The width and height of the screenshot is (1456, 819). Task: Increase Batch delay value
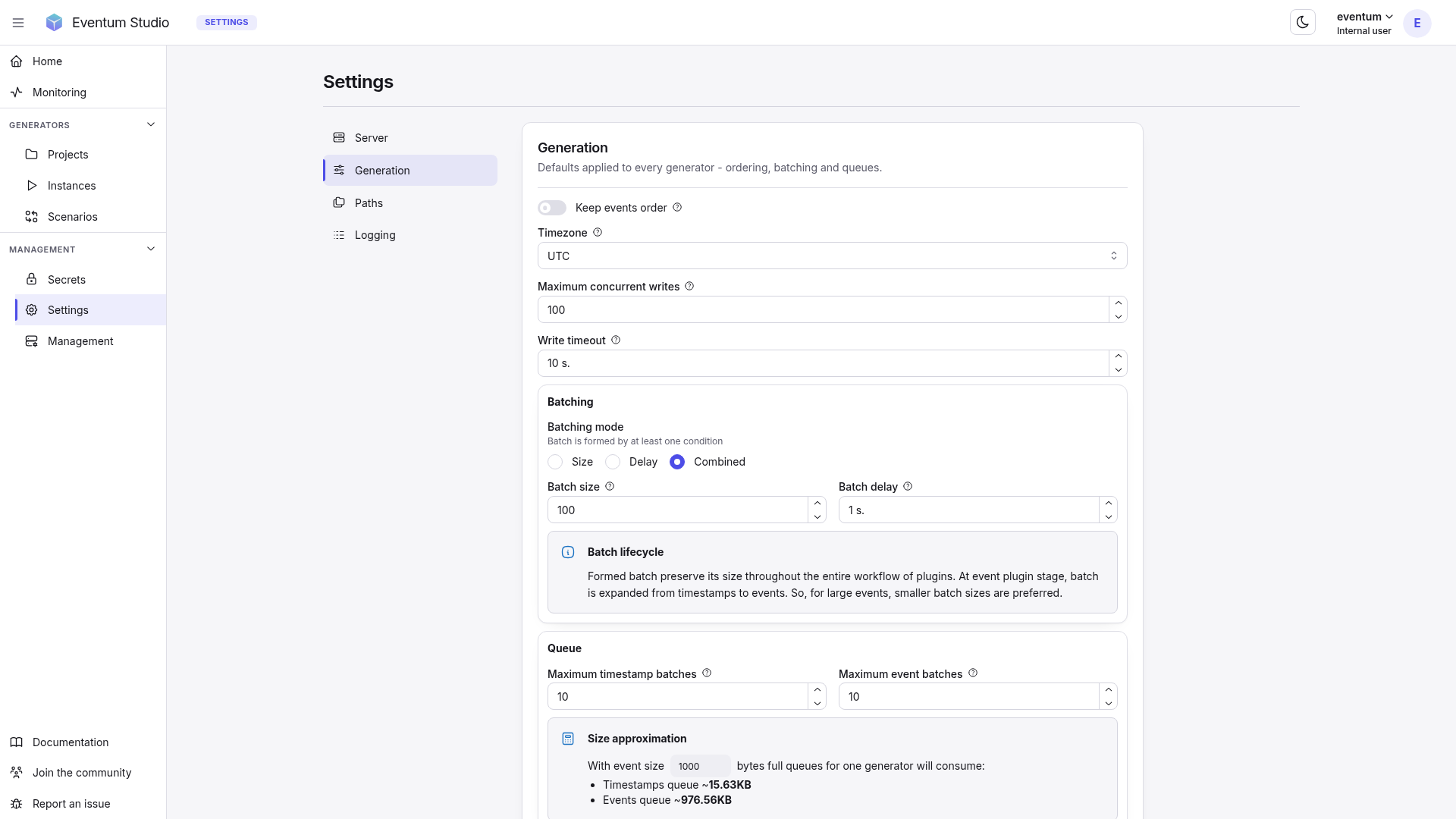point(1109,504)
